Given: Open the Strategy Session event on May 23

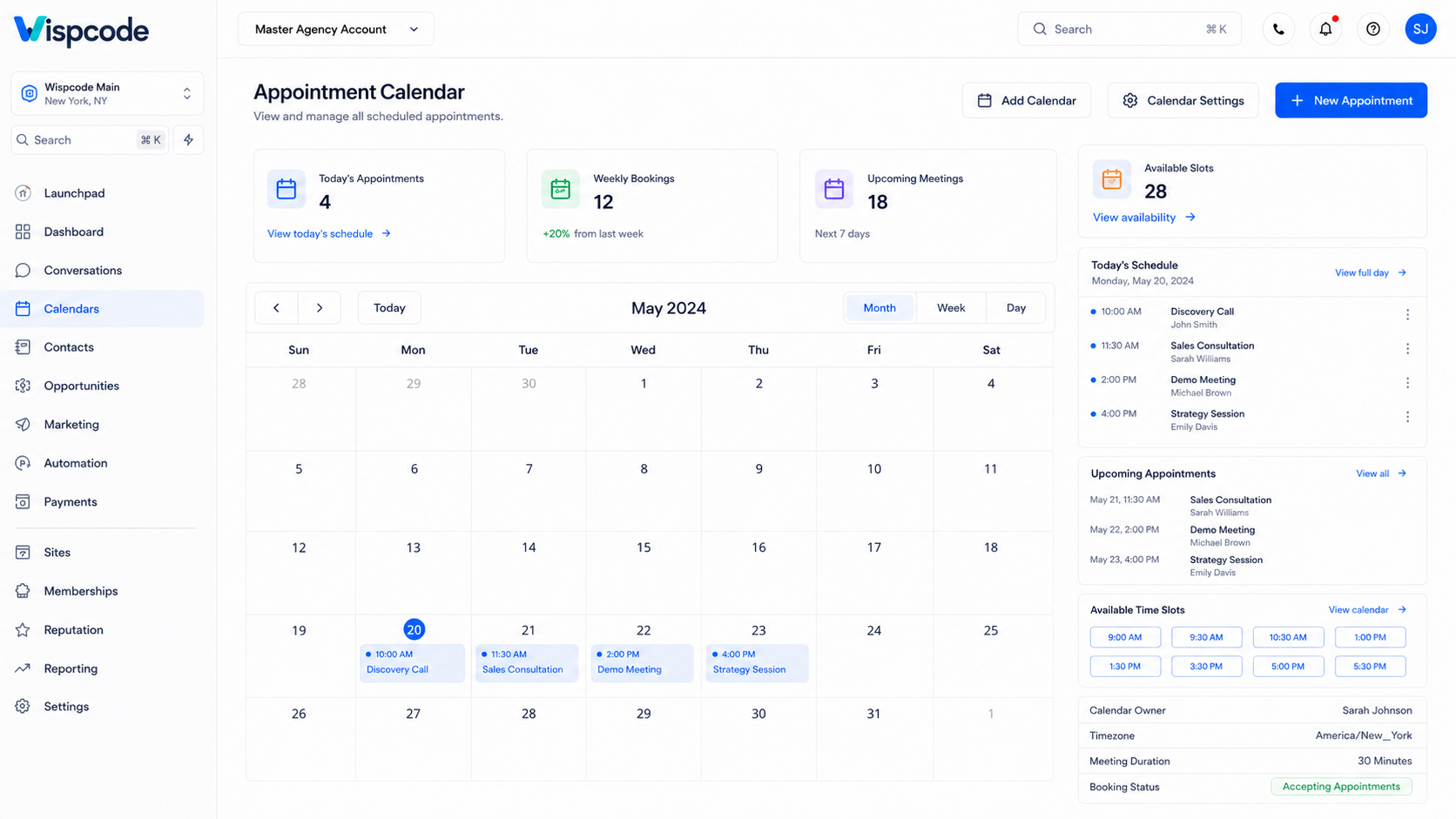Looking at the screenshot, I should [x=757, y=662].
